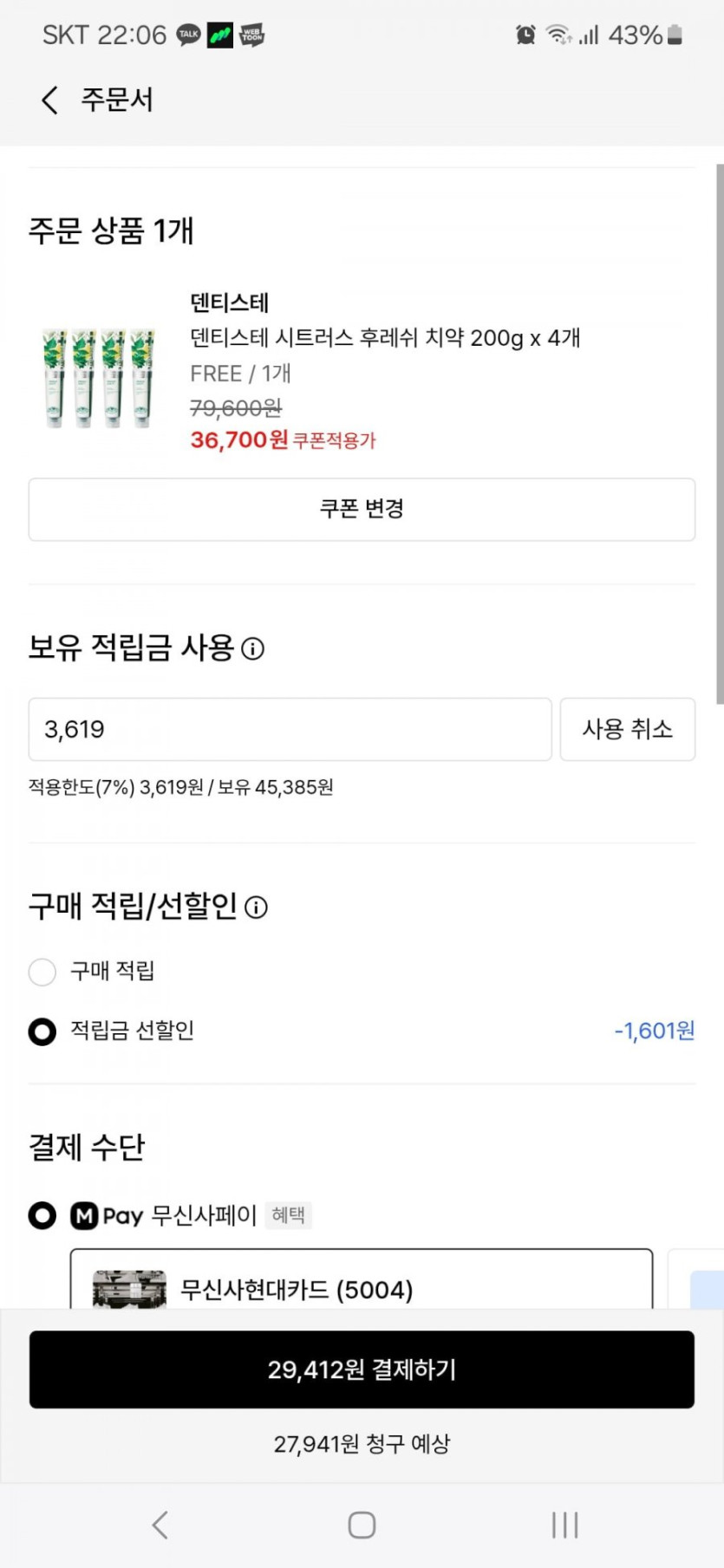Screen dimensions: 724x1568
Task: Tap the alarm clock status icon
Action: [525, 36]
